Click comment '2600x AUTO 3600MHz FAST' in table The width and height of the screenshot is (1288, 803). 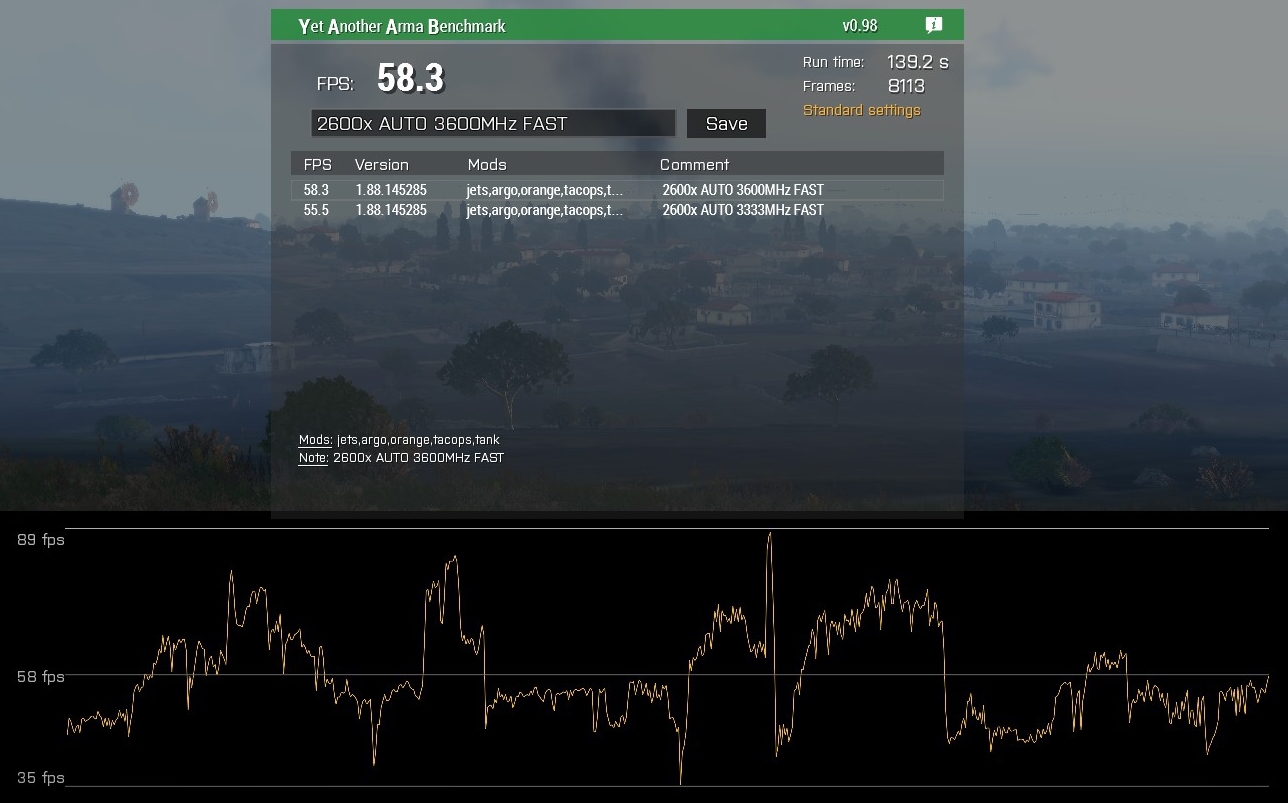point(743,190)
